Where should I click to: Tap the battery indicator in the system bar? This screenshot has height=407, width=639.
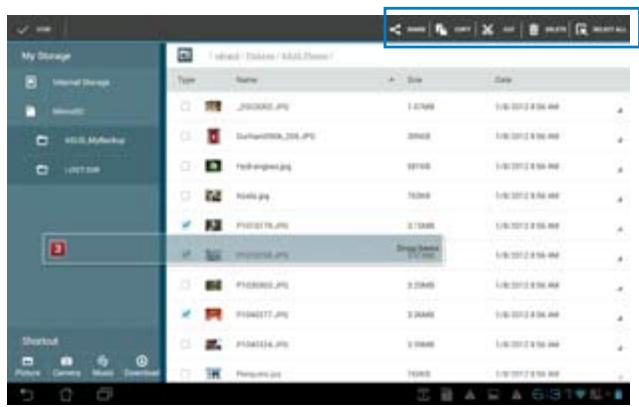(618, 394)
